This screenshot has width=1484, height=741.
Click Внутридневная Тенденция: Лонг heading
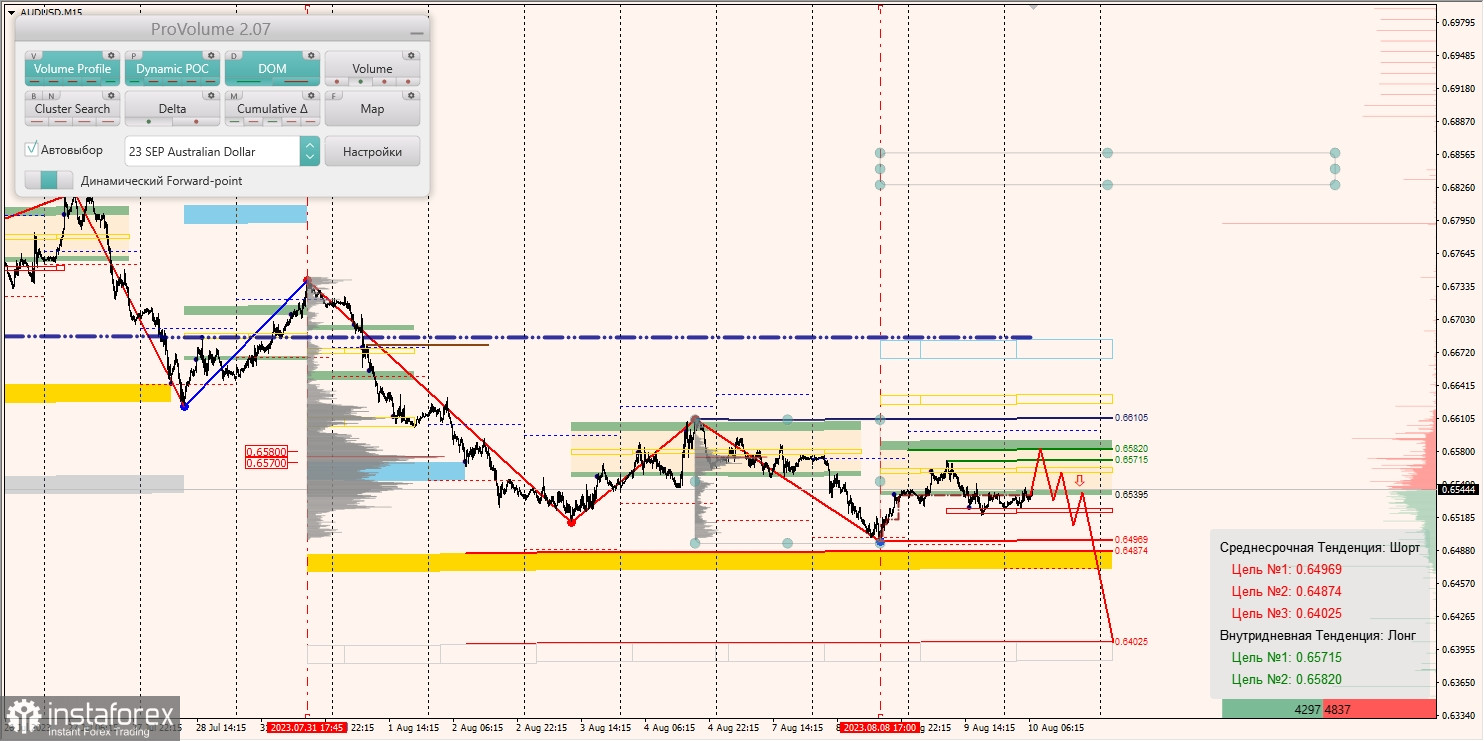coord(1319,635)
